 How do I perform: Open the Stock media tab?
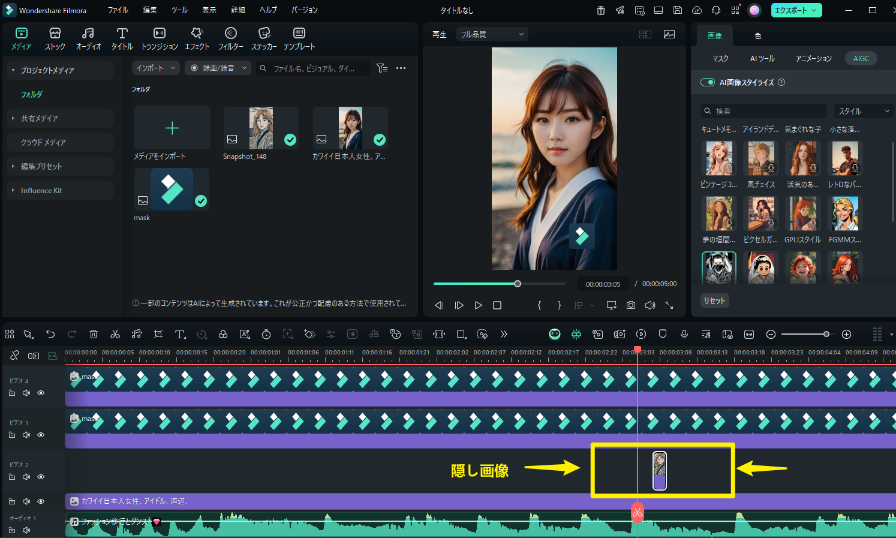pos(55,39)
